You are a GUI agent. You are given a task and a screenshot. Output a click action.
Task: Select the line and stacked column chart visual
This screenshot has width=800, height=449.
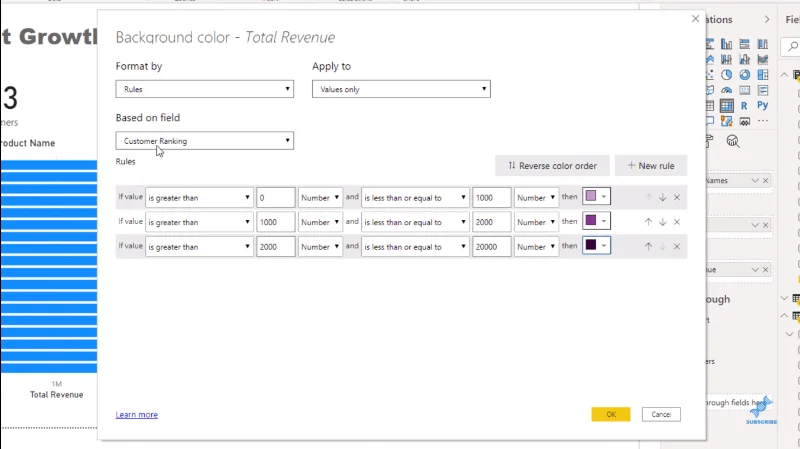pos(727,59)
